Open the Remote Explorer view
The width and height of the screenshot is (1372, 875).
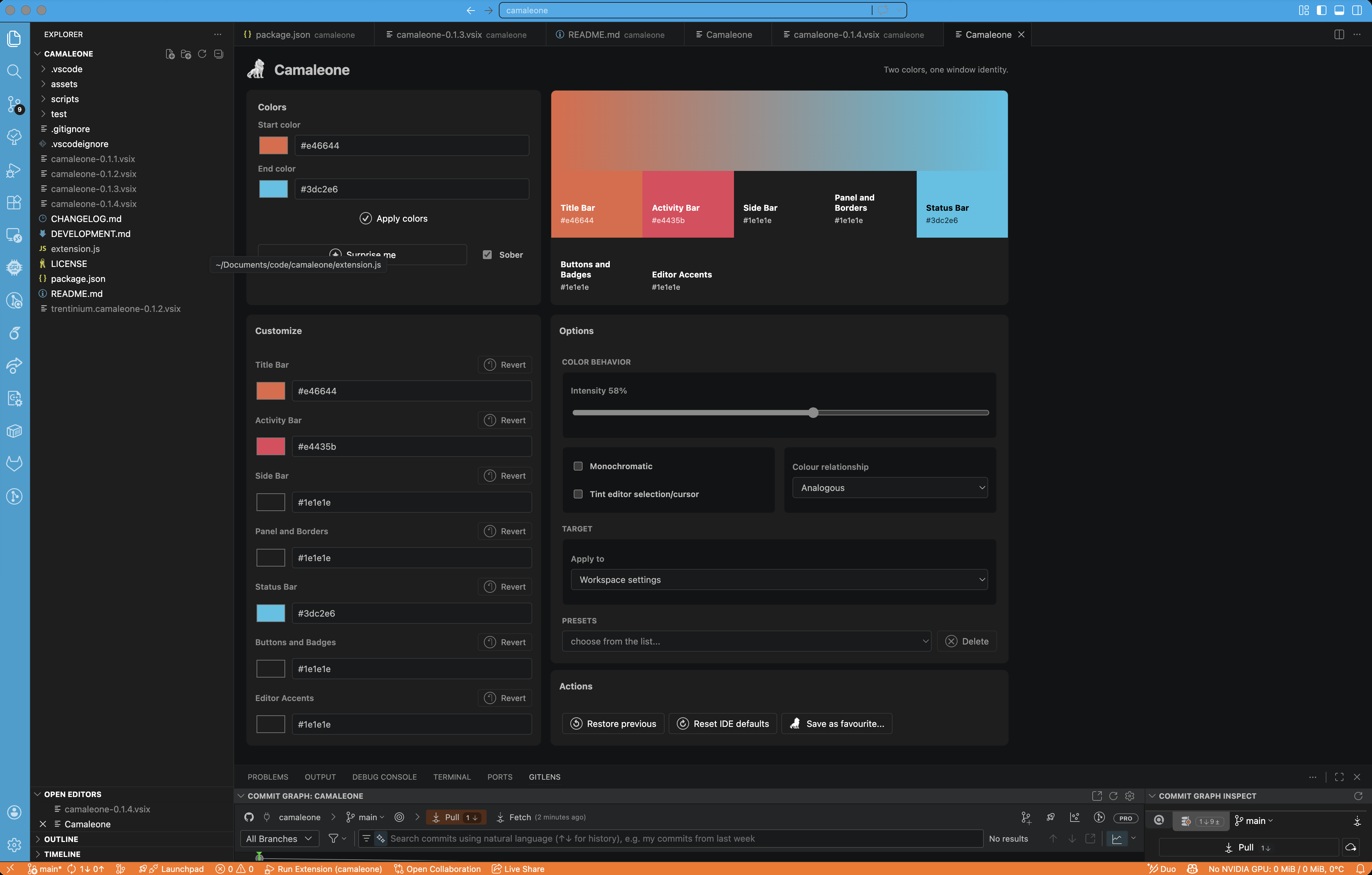pyautogui.click(x=14, y=235)
